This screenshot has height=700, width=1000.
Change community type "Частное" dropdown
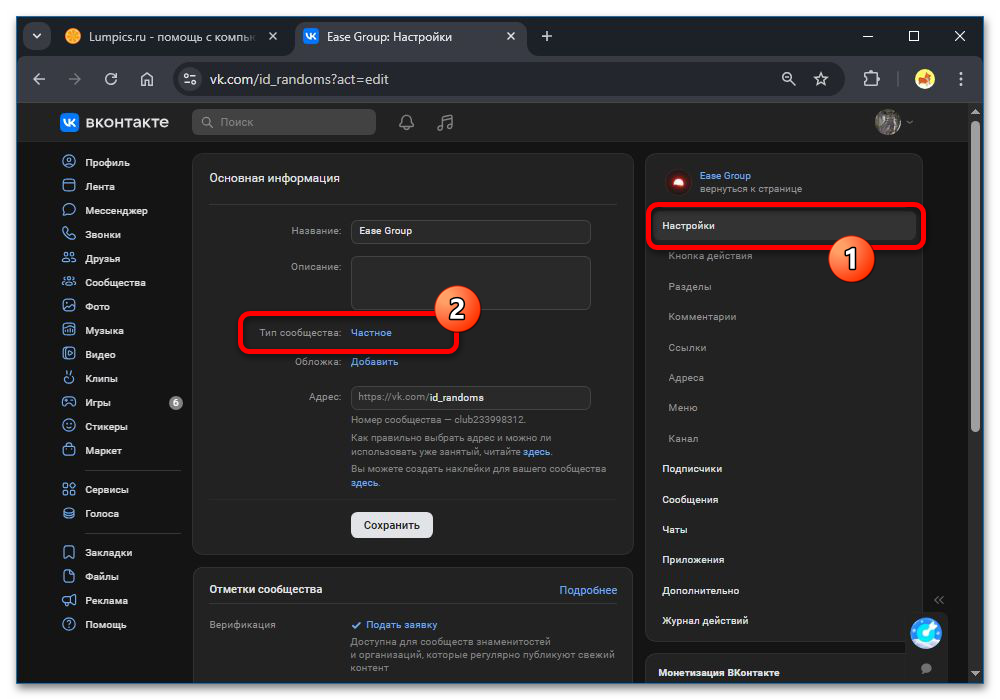[371, 332]
